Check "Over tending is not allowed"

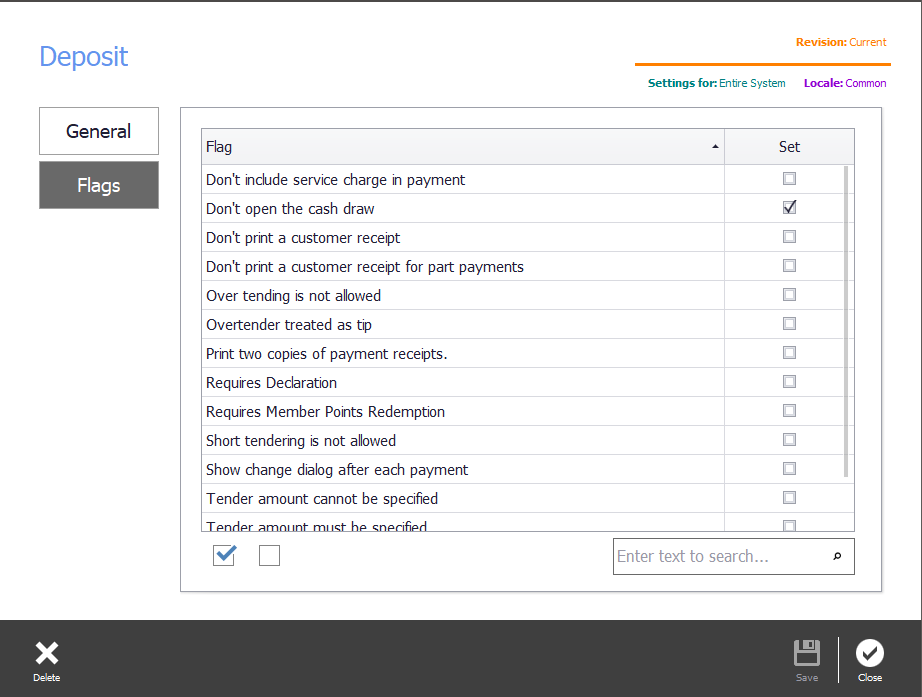pos(789,295)
